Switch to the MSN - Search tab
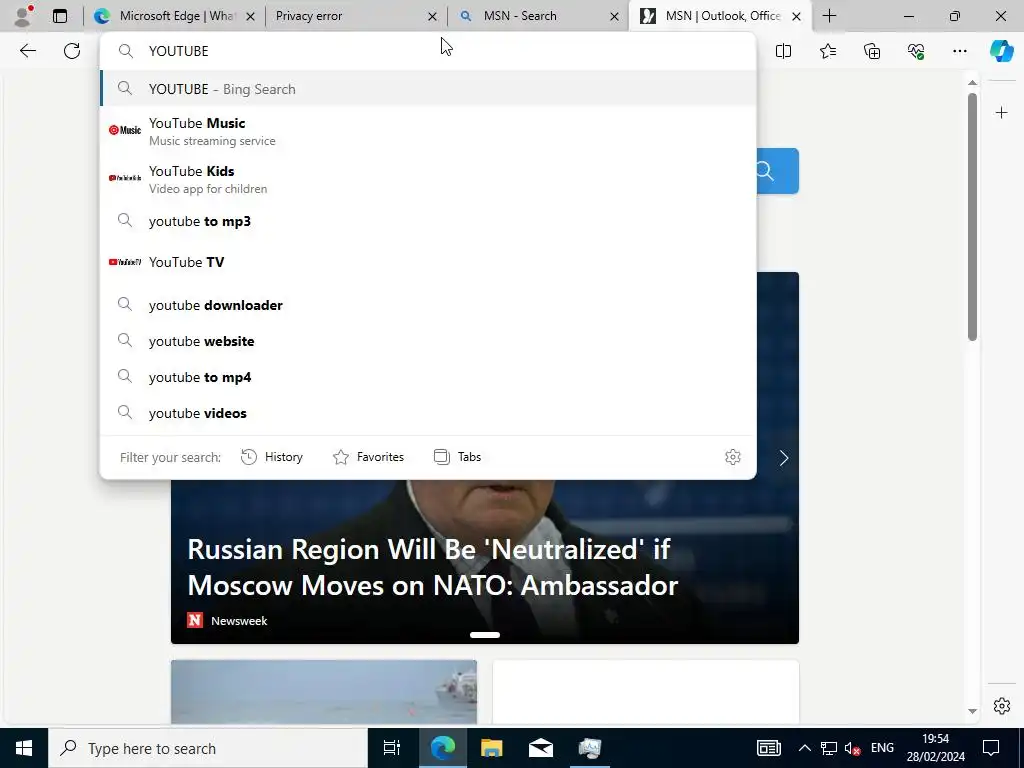 point(538,16)
